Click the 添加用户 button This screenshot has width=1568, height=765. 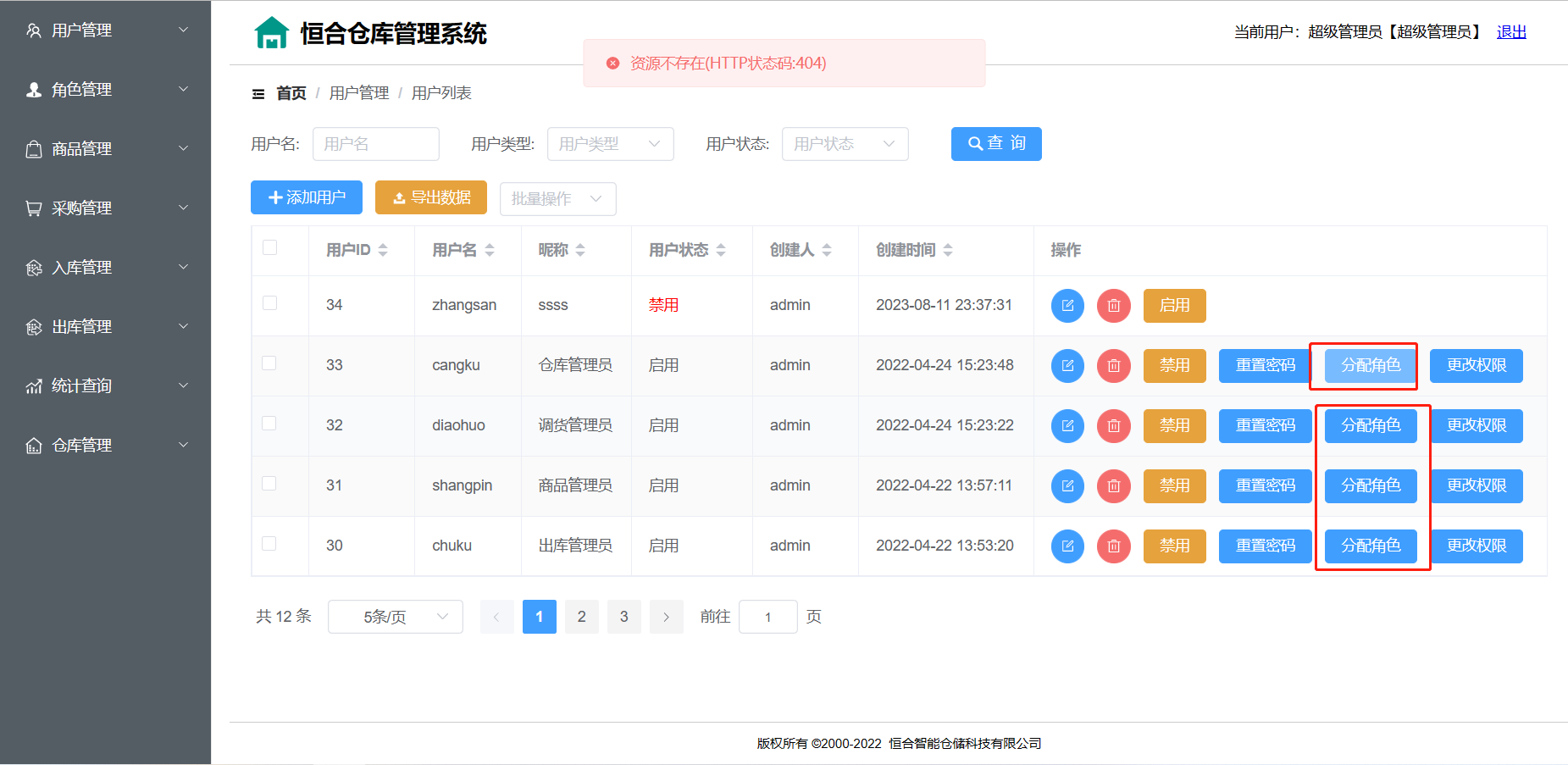point(307,197)
